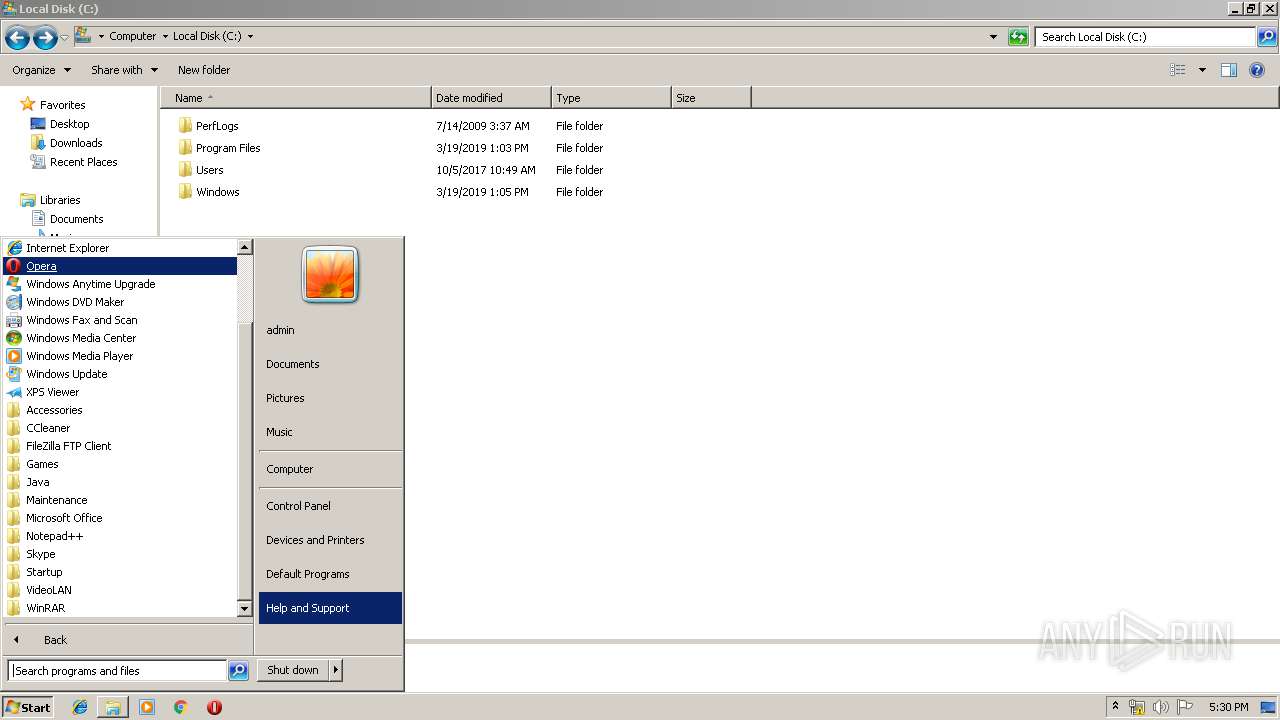This screenshot has height=720, width=1280.
Task: Open XPS Viewer
Action: coord(120,392)
